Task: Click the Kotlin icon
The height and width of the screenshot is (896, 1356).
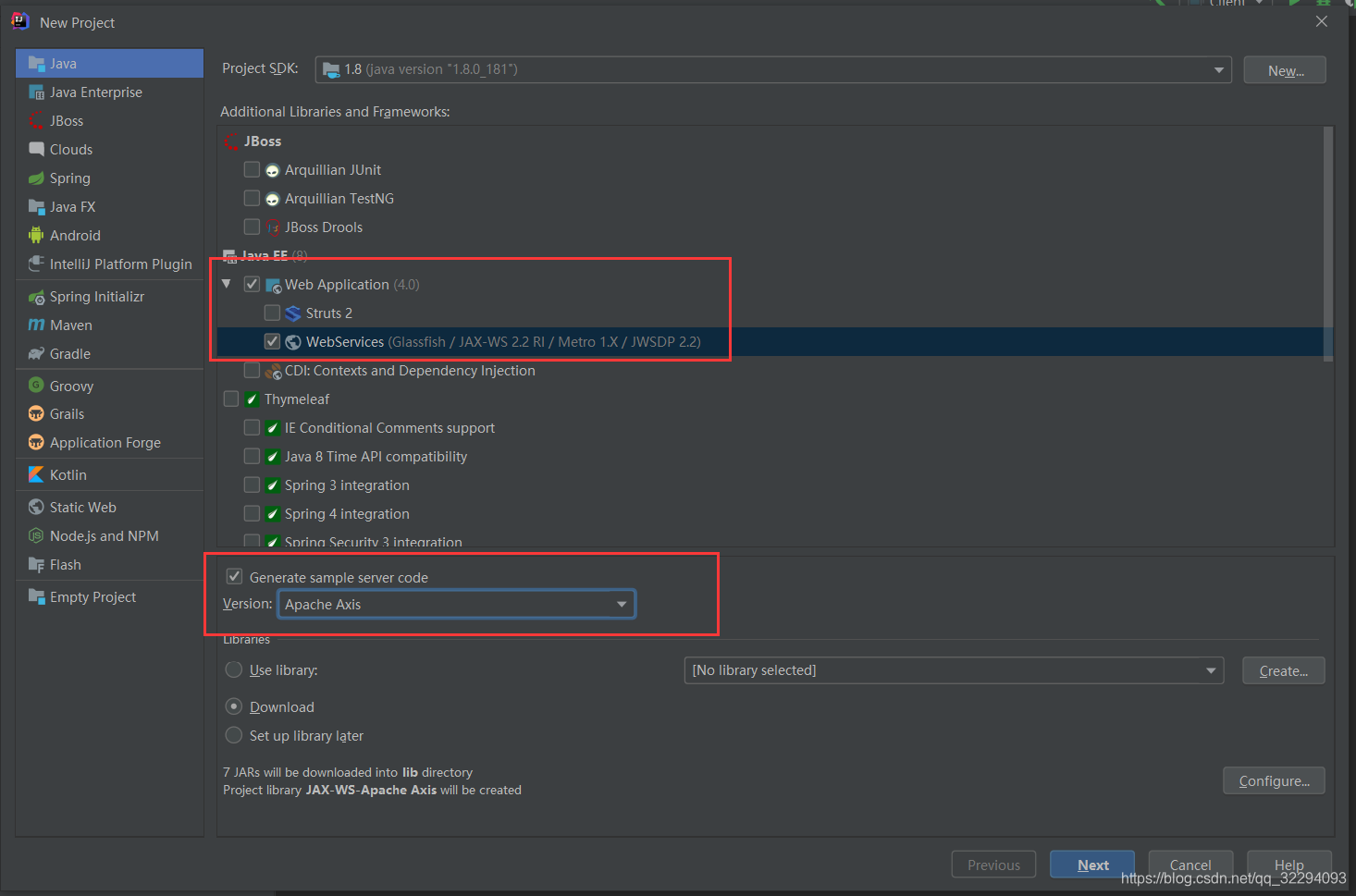Action: pyautogui.click(x=37, y=475)
